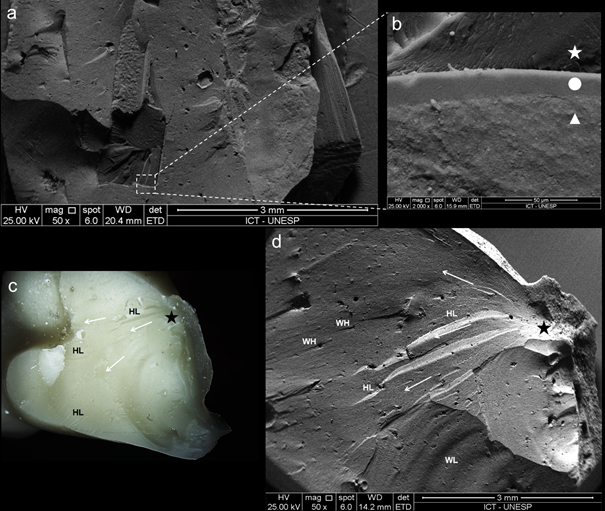Click the 20.4 mm WD value in panel a

[x=121, y=219]
